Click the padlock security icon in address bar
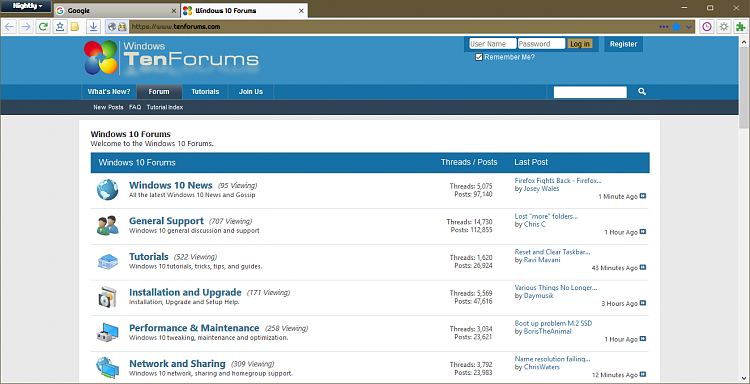The width and height of the screenshot is (750, 384). pyautogui.click(x=122, y=27)
